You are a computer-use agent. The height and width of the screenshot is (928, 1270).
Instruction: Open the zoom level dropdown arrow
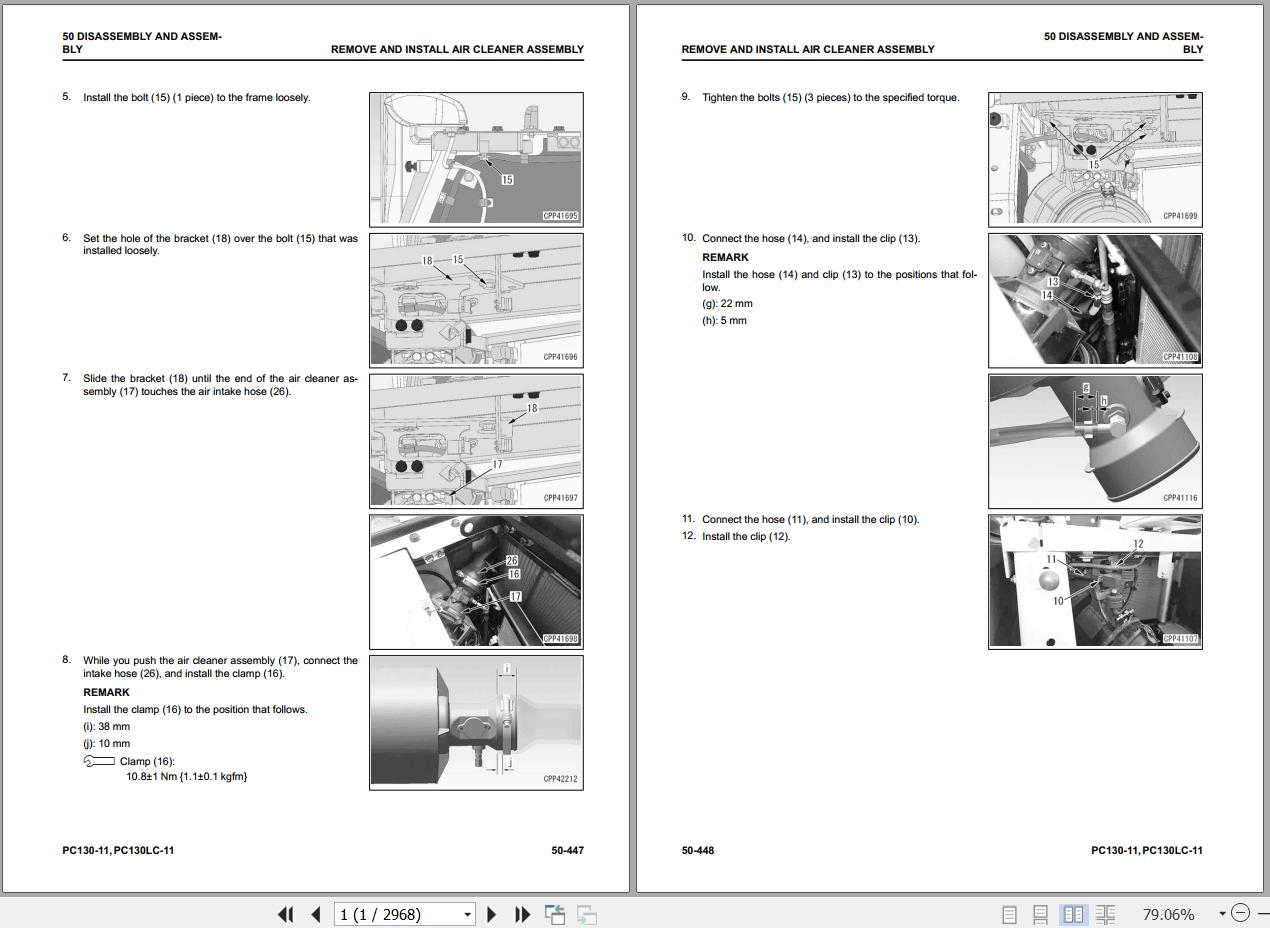[x=1221, y=914]
